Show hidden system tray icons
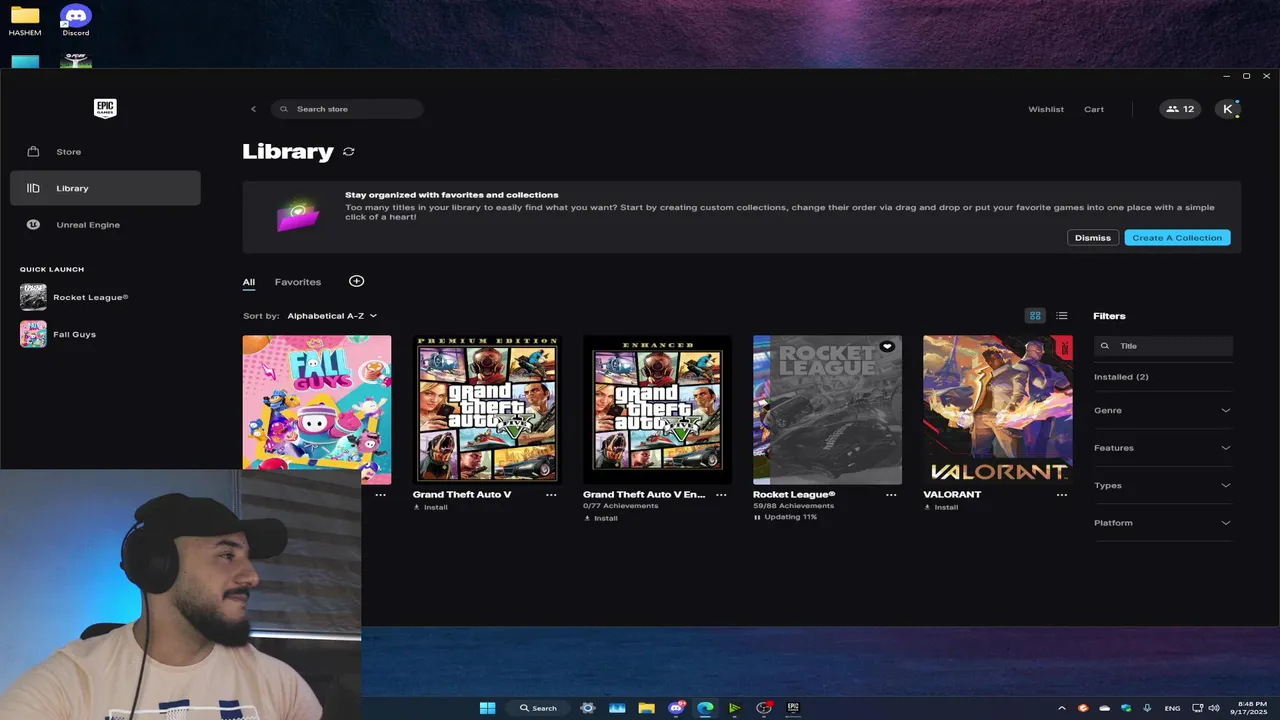Screen dimensions: 1280x720 point(1061,708)
